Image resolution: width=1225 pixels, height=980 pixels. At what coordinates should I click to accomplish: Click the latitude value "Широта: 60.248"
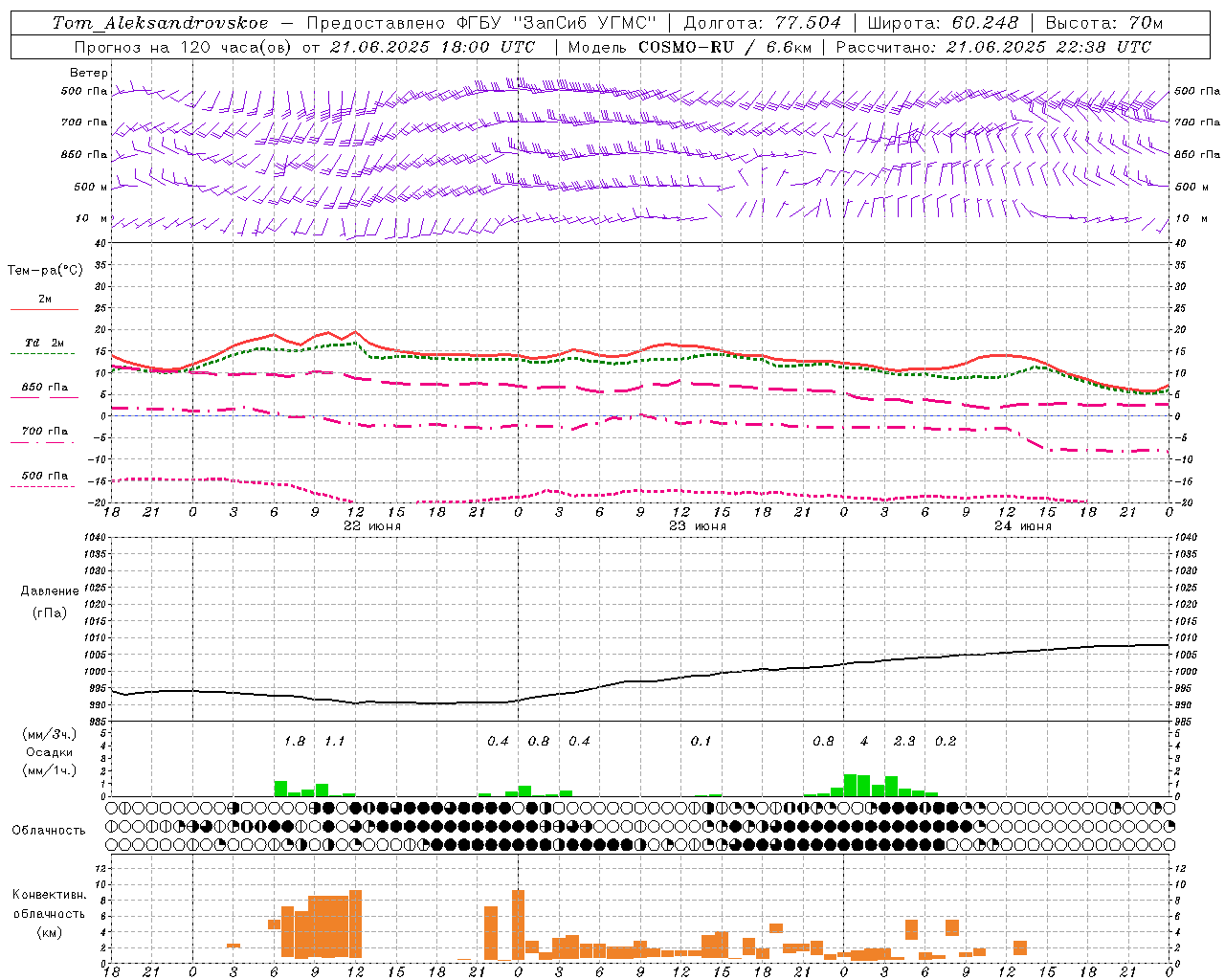pyautogui.click(x=944, y=23)
